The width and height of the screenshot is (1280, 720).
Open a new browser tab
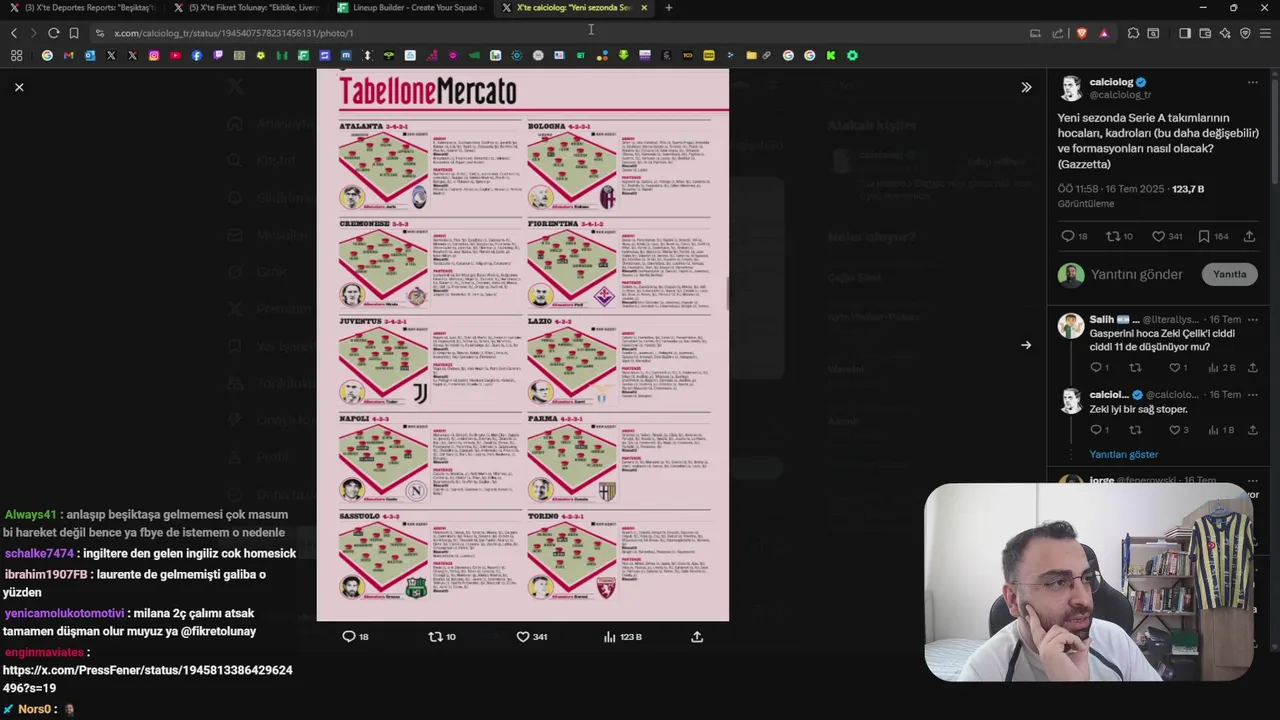pos(669,8)
